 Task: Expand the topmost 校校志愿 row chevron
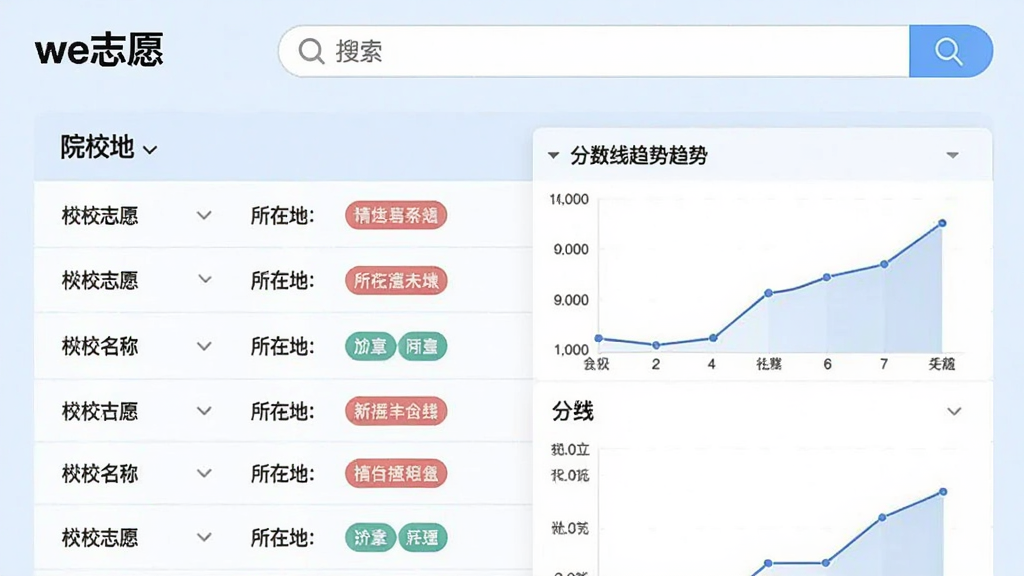click(204, 215)
